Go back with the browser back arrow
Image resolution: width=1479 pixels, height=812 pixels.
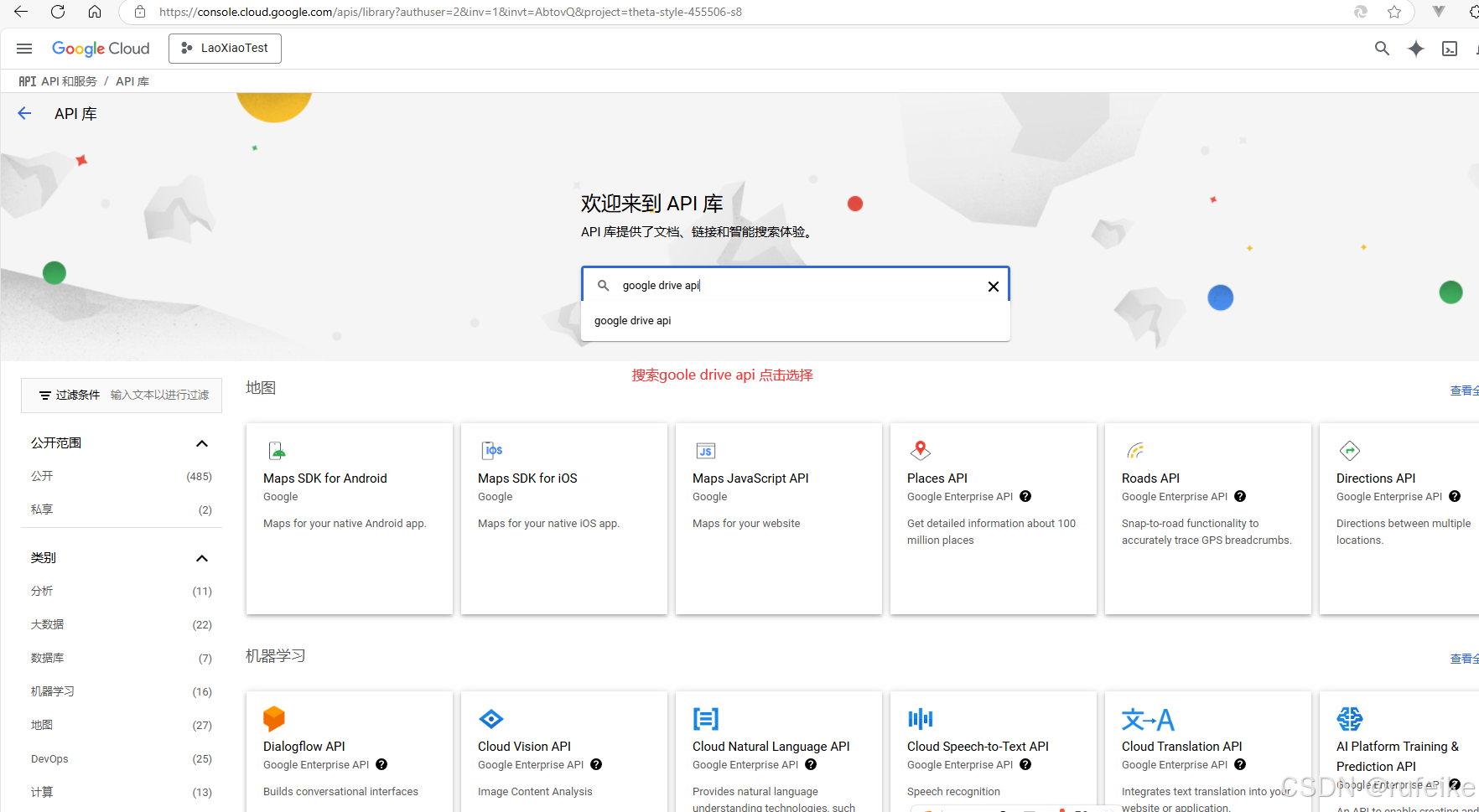point(21,12)
